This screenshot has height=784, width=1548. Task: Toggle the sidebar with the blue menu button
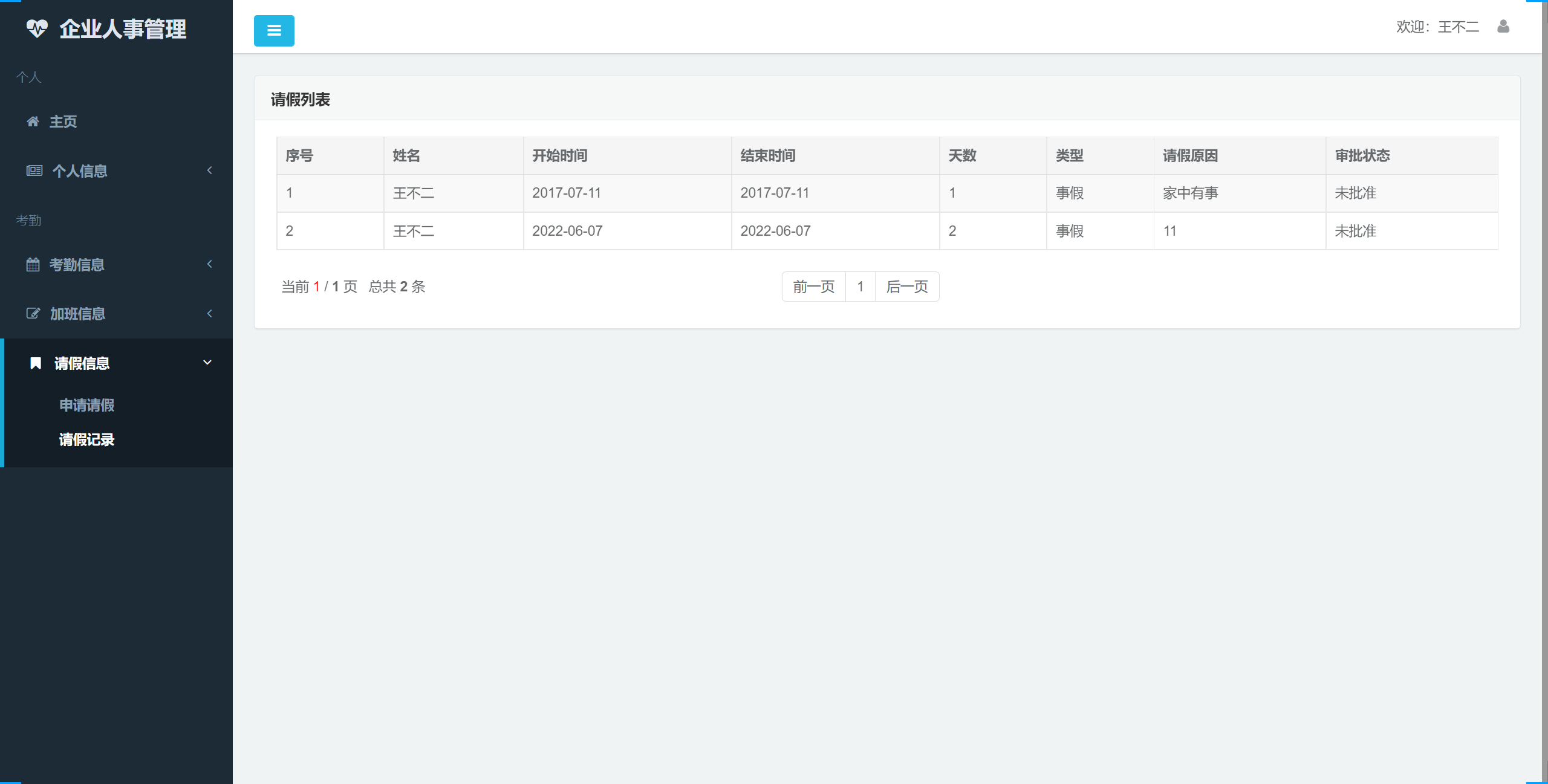(x=273, y=30)
